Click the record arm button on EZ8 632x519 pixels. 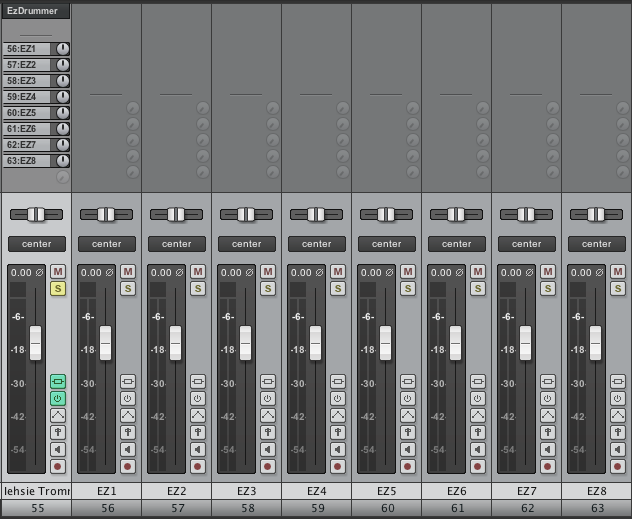coord(618,466)
